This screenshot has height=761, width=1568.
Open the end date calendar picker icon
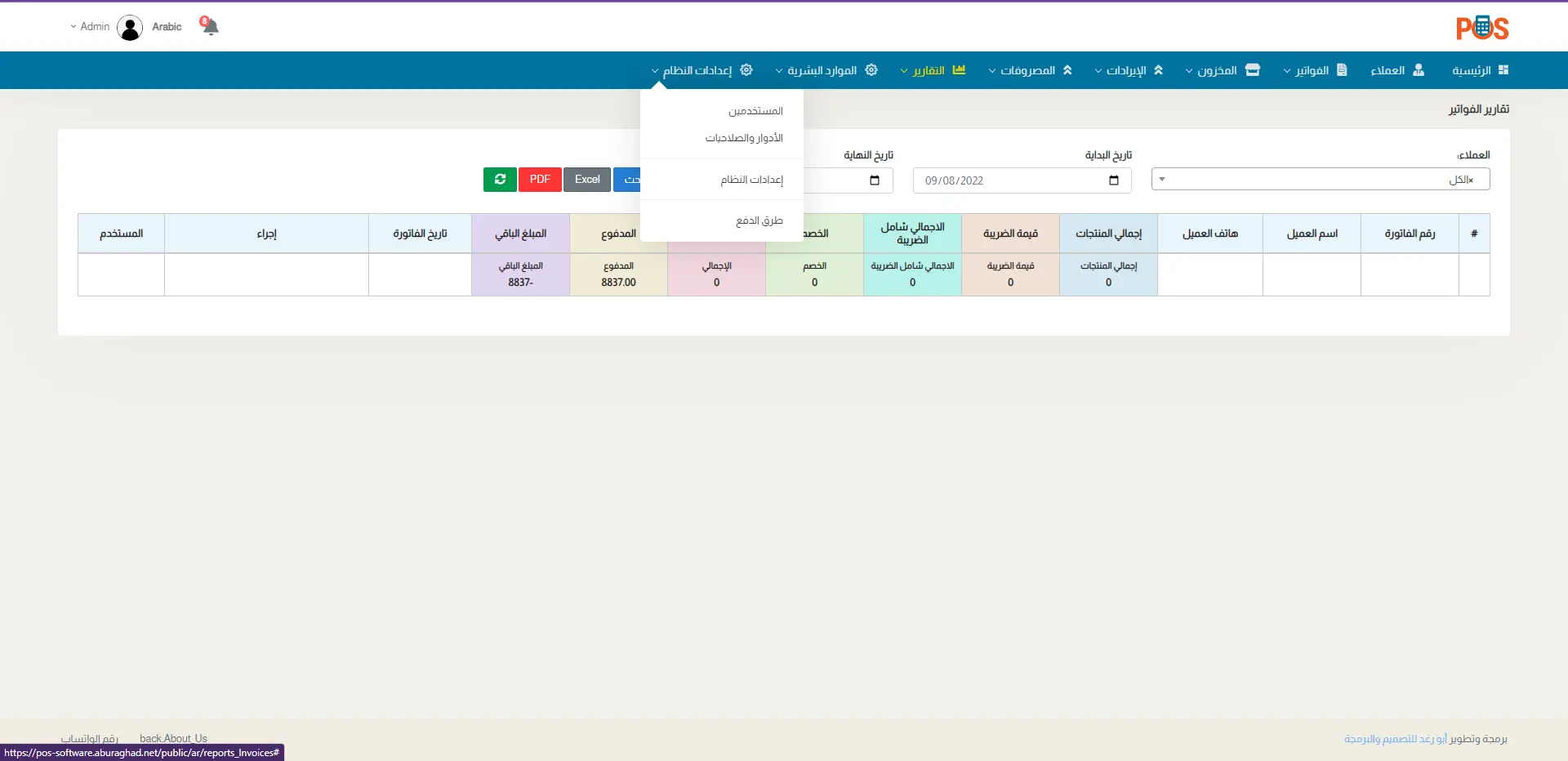pyautogui.click(x=874, y=180)
